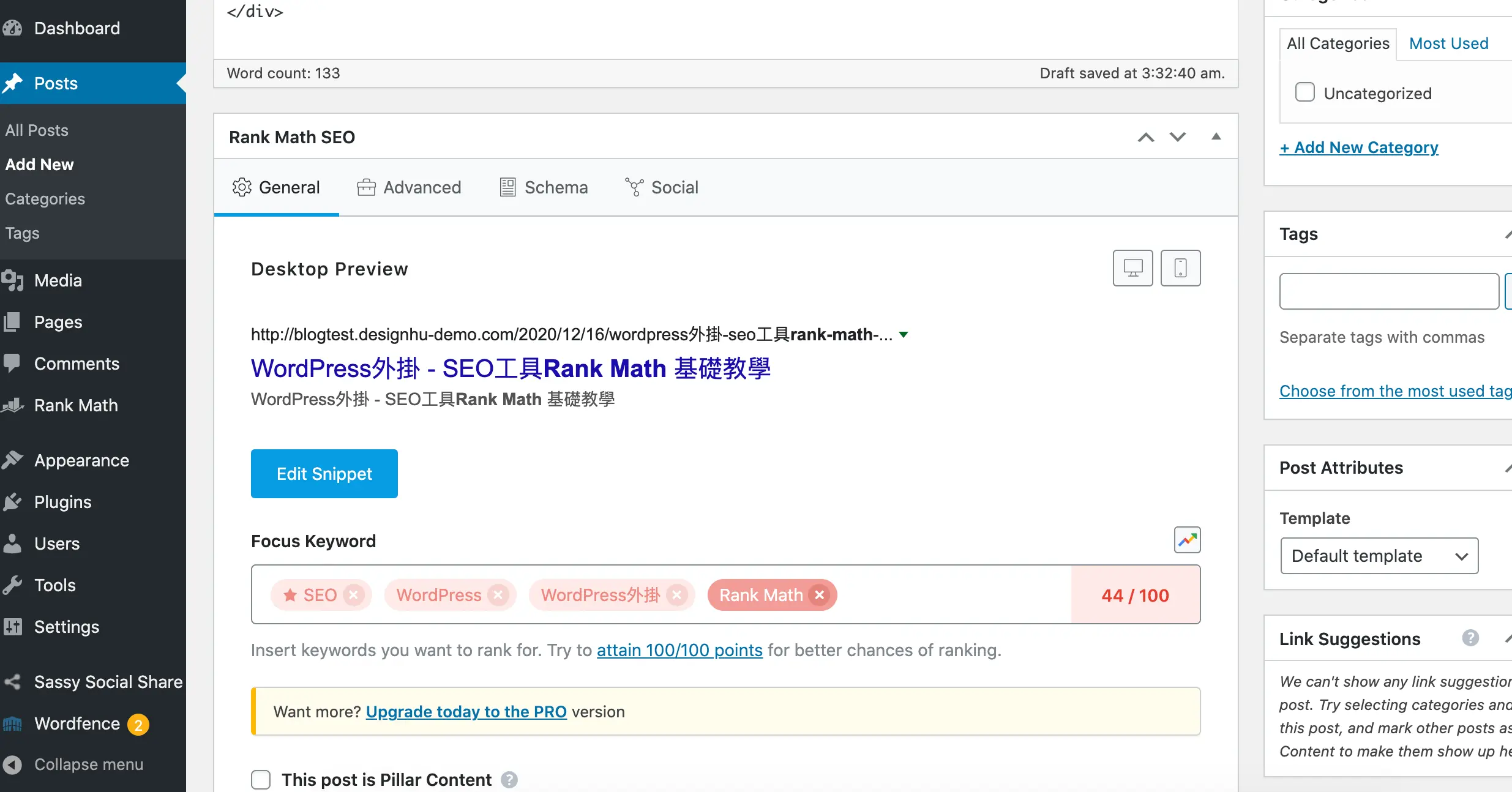This screenshot has height=792, width=1512.
Task: Open Plugins in the sidebar
Action: (93, 502)
